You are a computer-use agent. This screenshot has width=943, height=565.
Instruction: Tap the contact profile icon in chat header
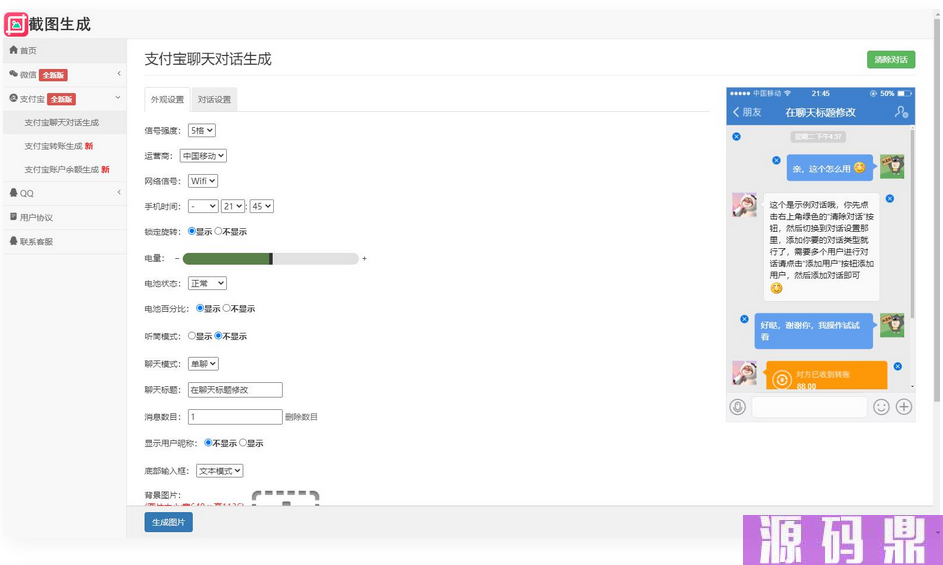pyautogui.click(x=901, y=112)
